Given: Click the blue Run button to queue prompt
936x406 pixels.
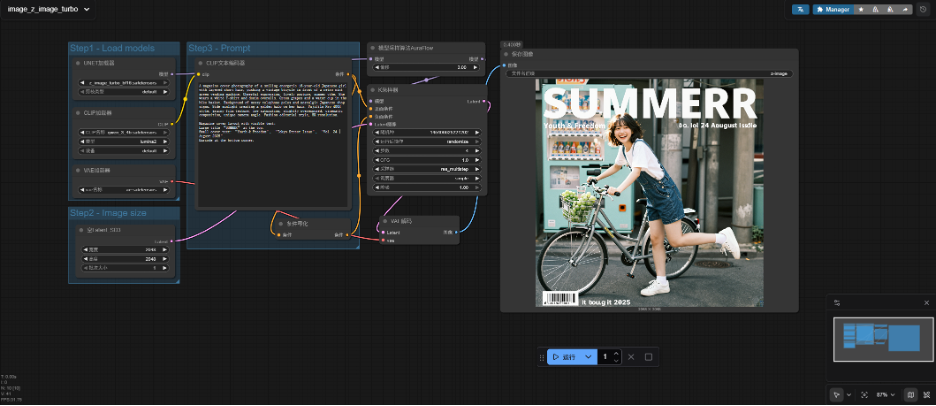Looking at the screenshot, I should click(x=564, y=357).
